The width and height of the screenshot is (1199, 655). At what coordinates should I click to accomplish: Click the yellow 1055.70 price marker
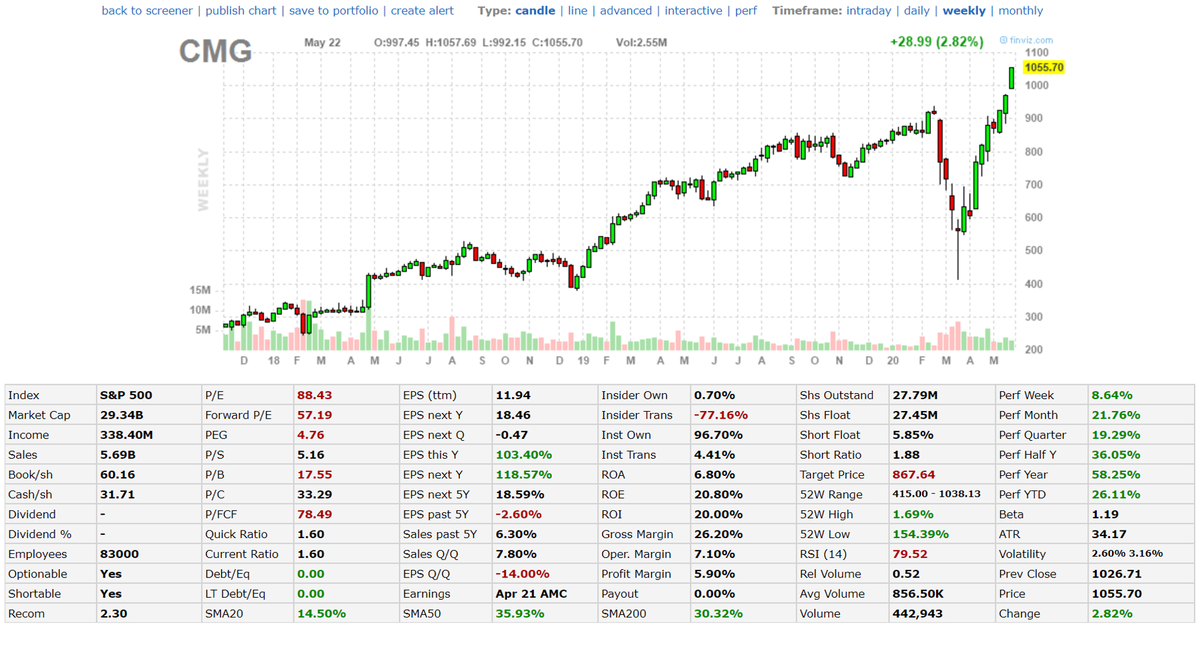point(1044,67)
